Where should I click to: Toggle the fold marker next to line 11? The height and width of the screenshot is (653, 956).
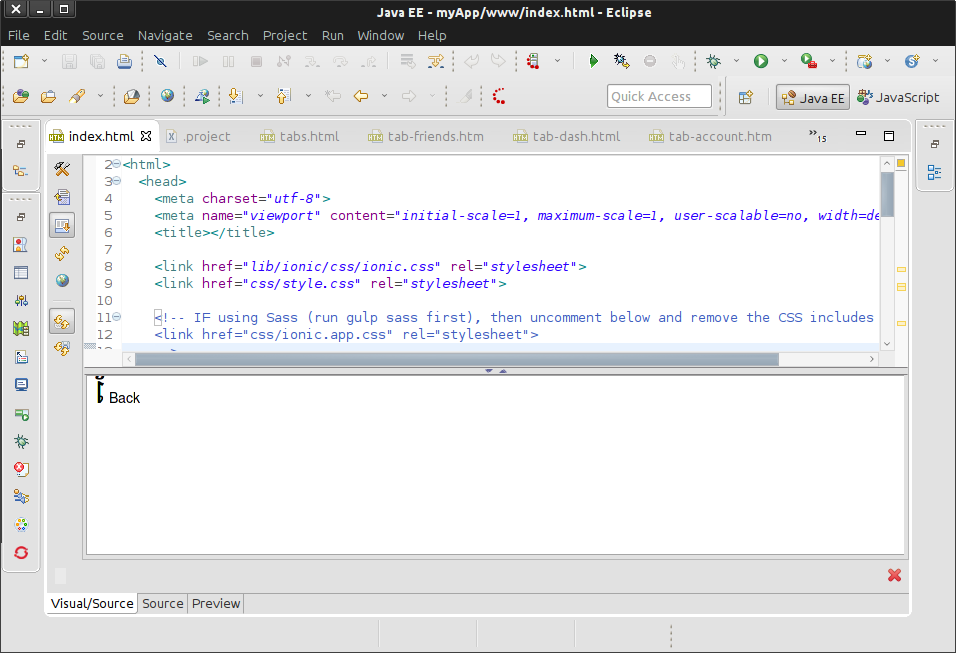click(116, 317)
